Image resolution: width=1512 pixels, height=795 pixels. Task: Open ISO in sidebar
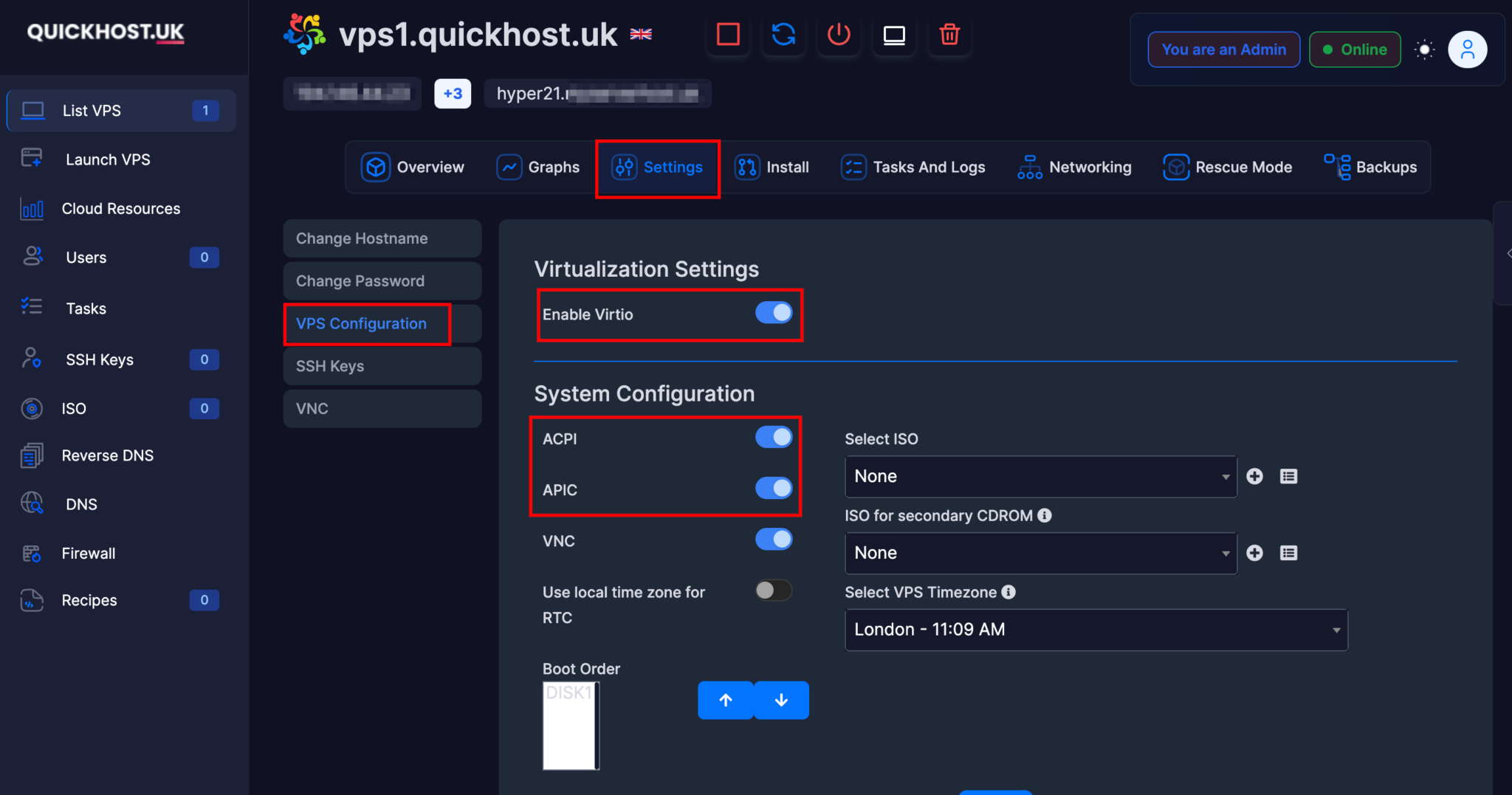tap(121, 408)
